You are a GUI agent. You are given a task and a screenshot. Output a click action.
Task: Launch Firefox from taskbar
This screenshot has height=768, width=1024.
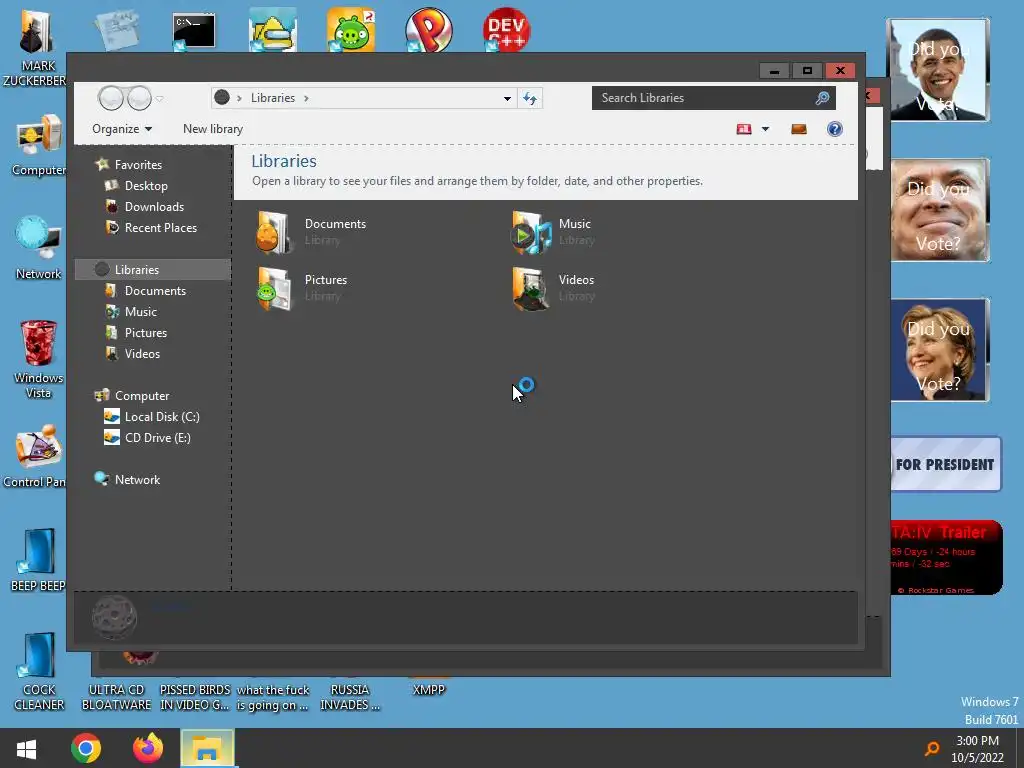(148, 748)
